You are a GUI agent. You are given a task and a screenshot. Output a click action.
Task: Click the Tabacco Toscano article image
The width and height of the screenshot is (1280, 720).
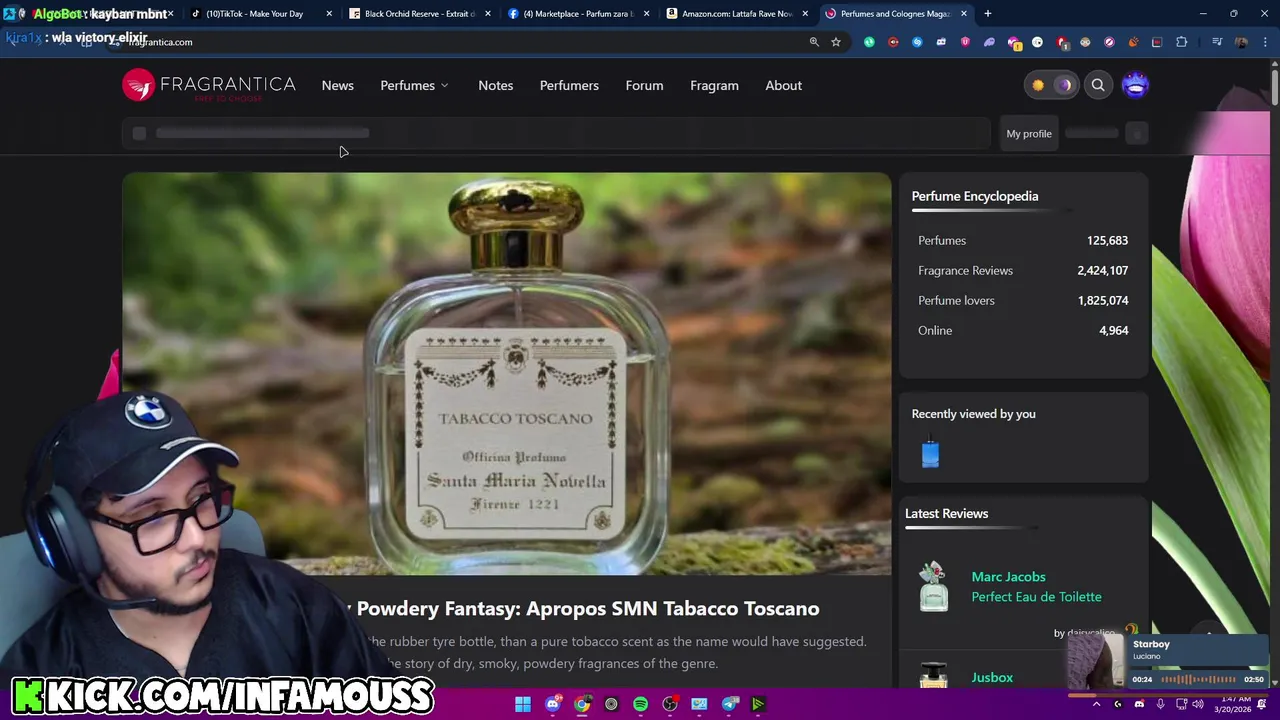(x=507, y=374)
